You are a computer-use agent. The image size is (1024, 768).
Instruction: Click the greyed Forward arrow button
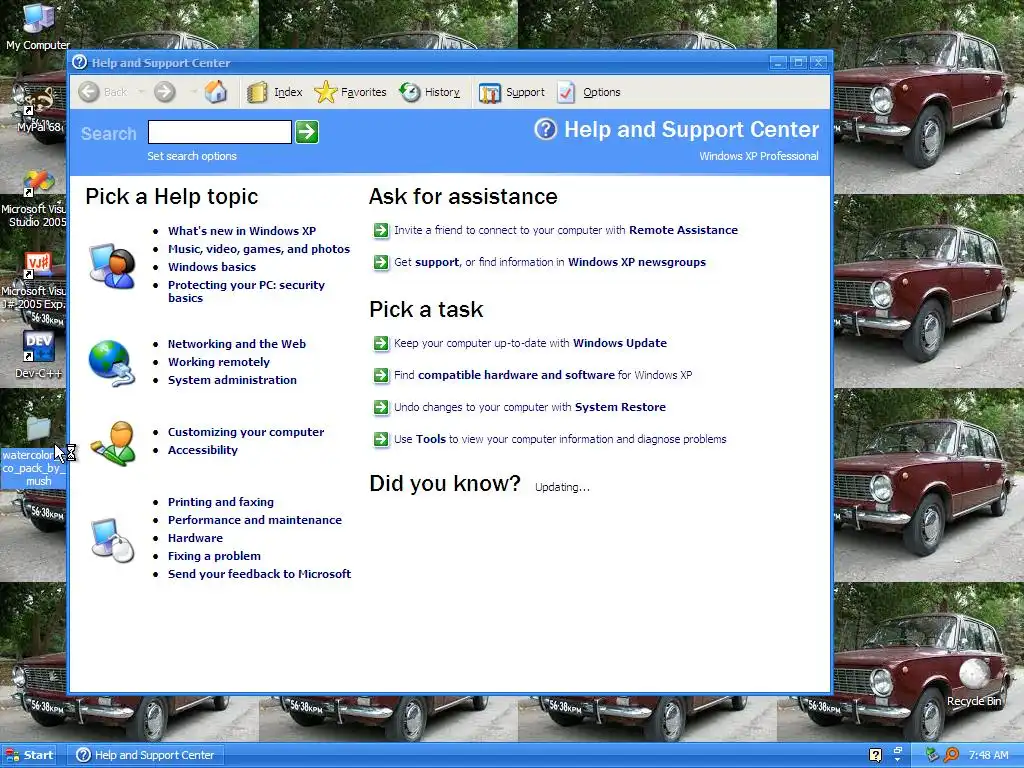pyautogui.click(x=165, y=92)
